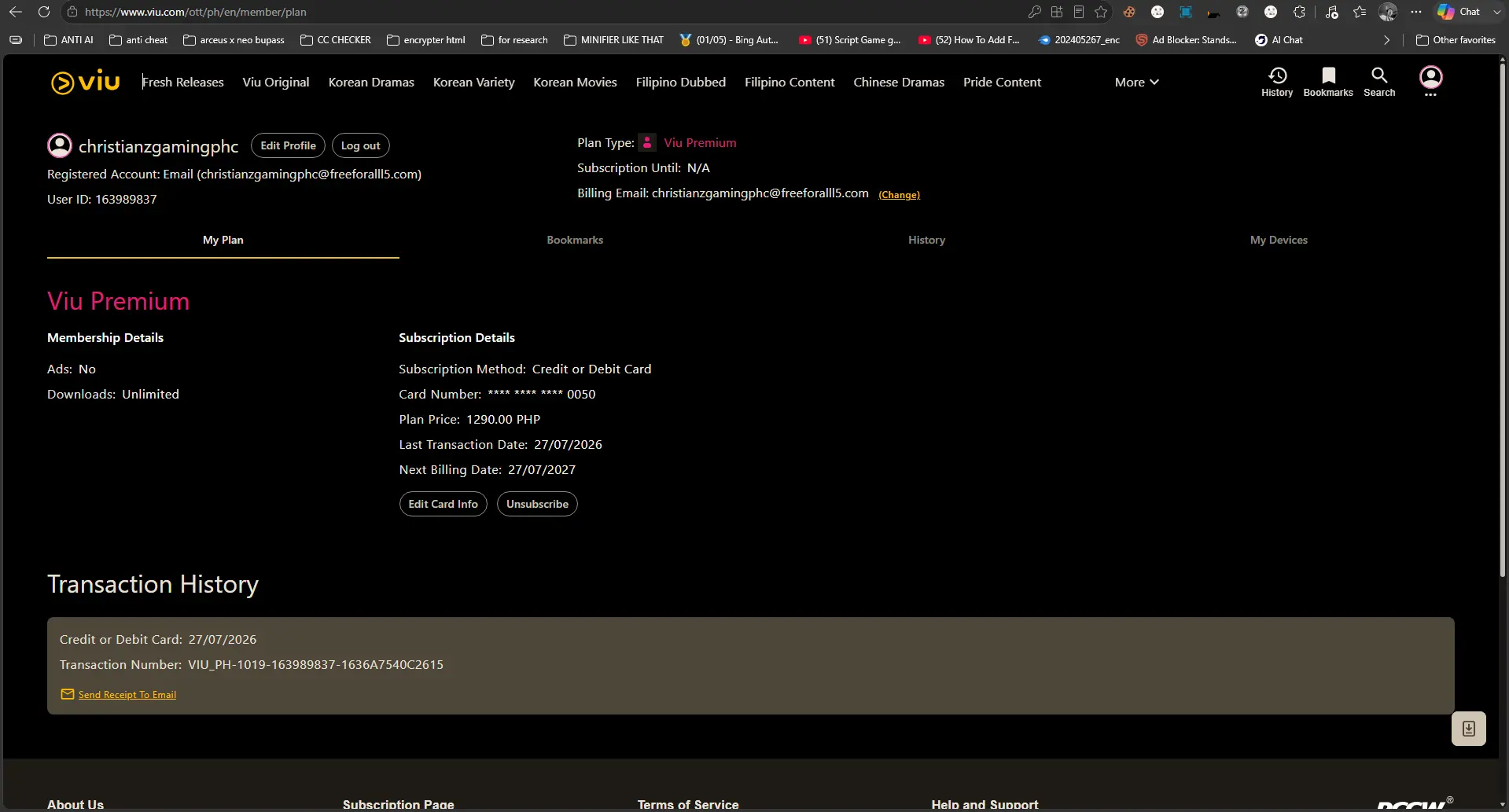Click Send Receipt To Email link
This screenshot has height=812, width=1509.
(127, 695)
